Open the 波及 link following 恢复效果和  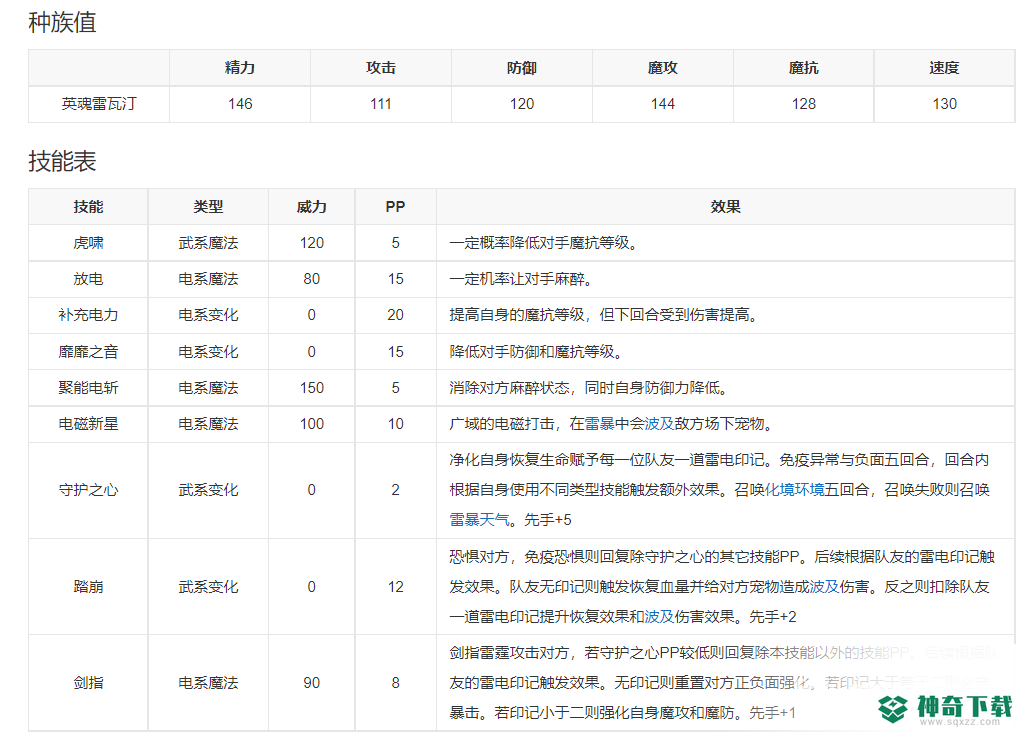coord(659,617)
